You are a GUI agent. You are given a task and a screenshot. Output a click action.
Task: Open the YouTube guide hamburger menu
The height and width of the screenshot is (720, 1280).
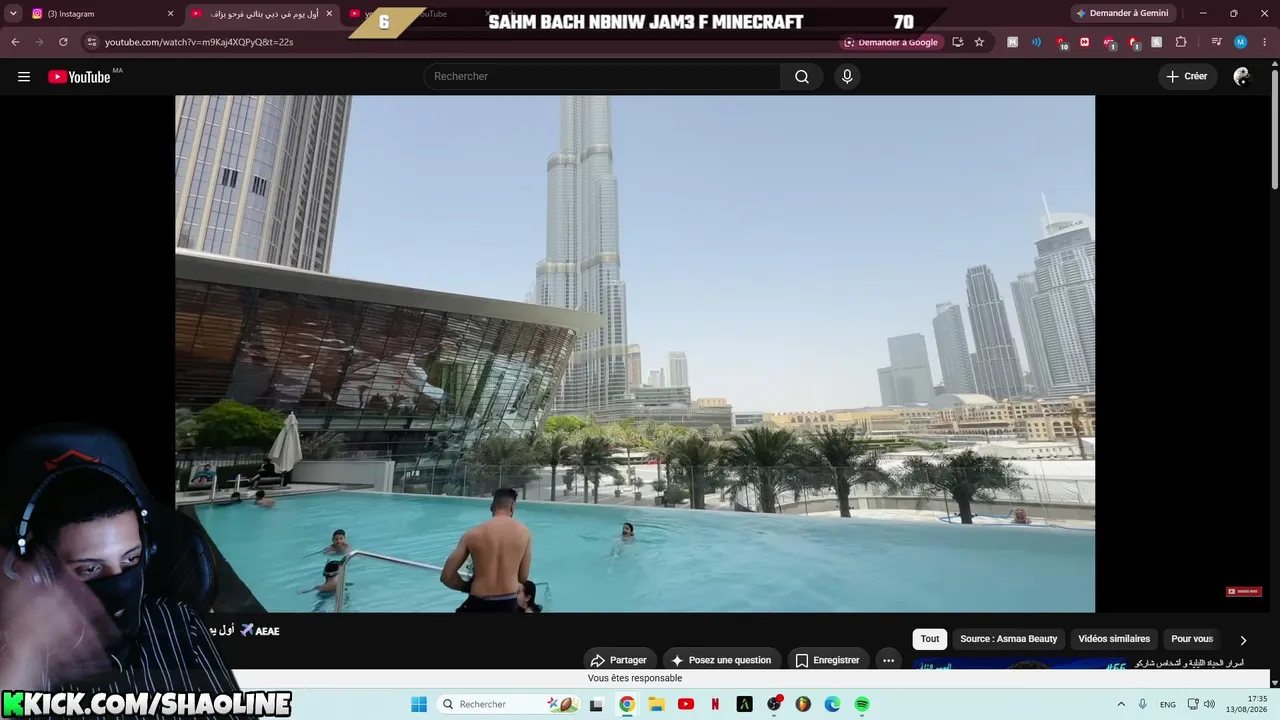(x=24, y=77)
